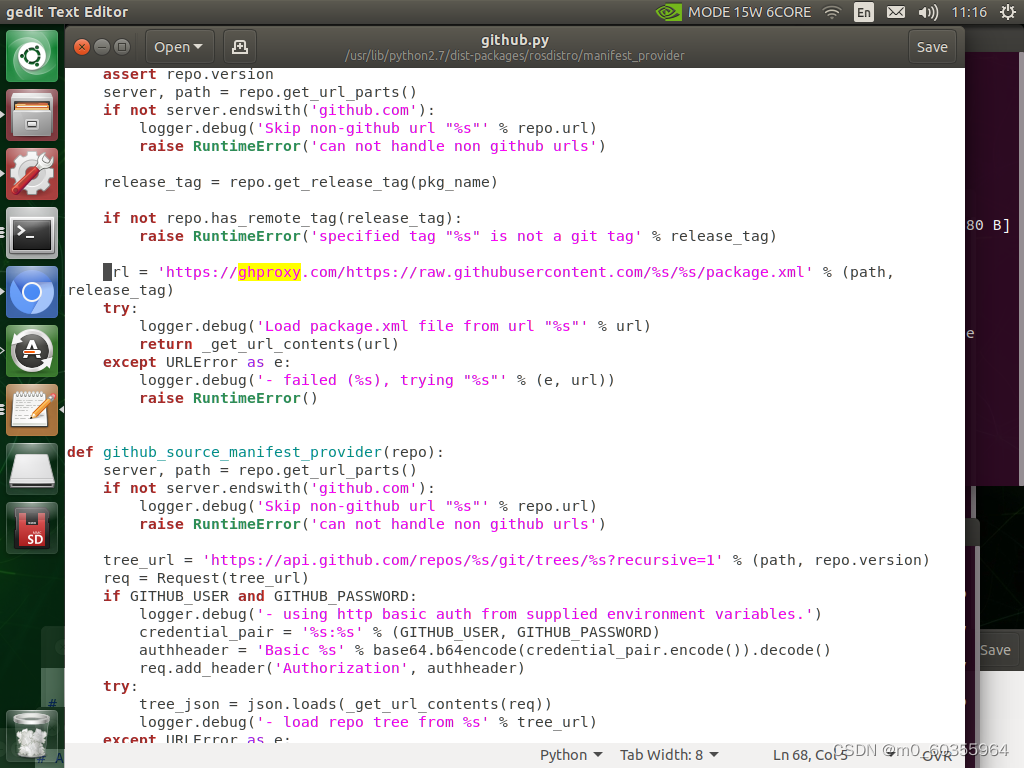Click the req.add_header('Authorization' line
The width and height of the screenshot is (1024, 768).
point(332,668)
